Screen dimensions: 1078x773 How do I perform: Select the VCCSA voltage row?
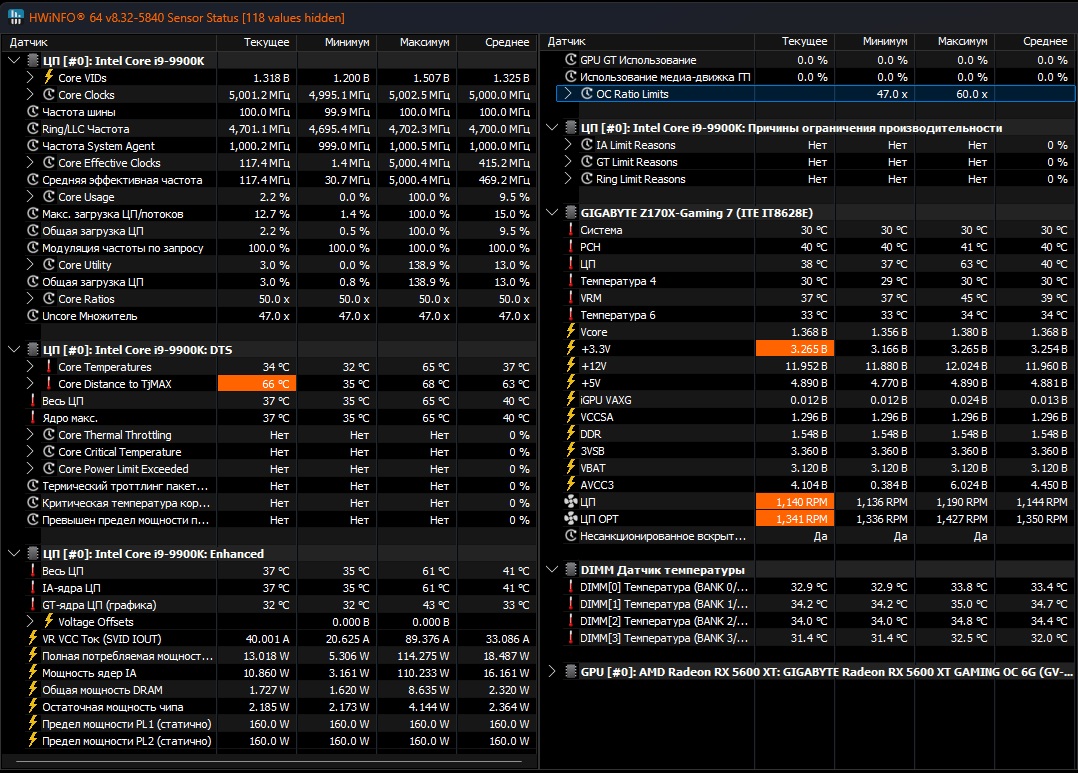click(808, 417)
